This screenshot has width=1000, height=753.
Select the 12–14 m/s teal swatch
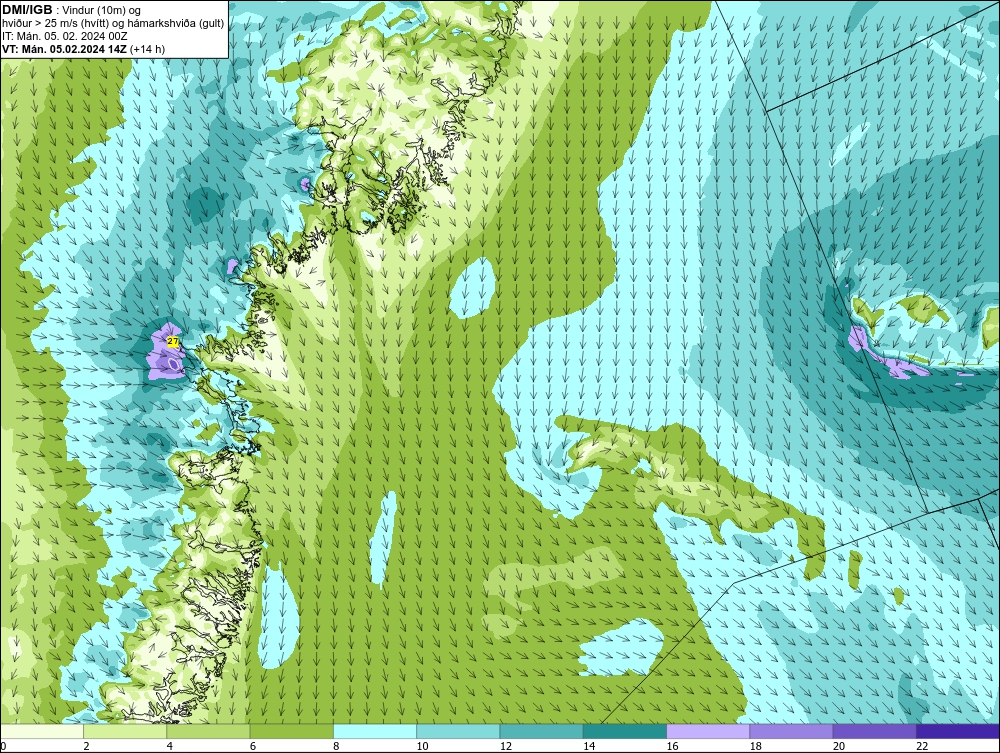[x=541, y=731]
